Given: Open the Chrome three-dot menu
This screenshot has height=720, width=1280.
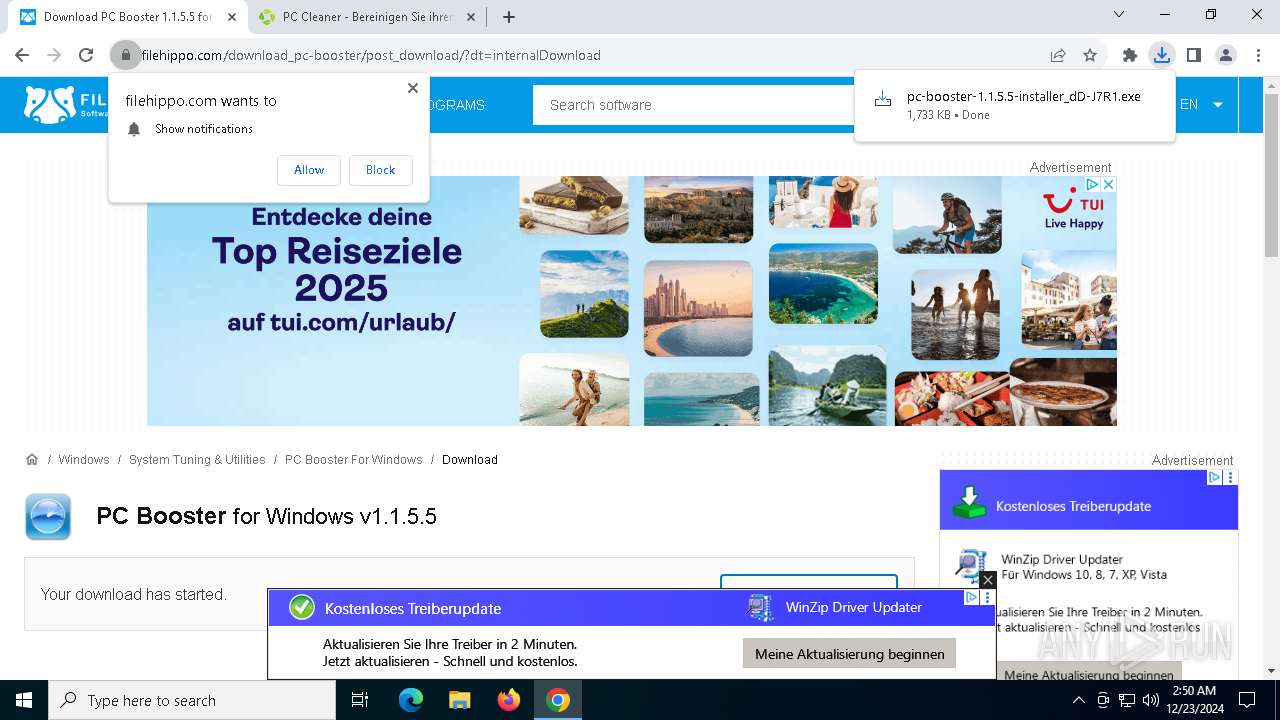Looking at the screenshot, I should pos(1257,55).
